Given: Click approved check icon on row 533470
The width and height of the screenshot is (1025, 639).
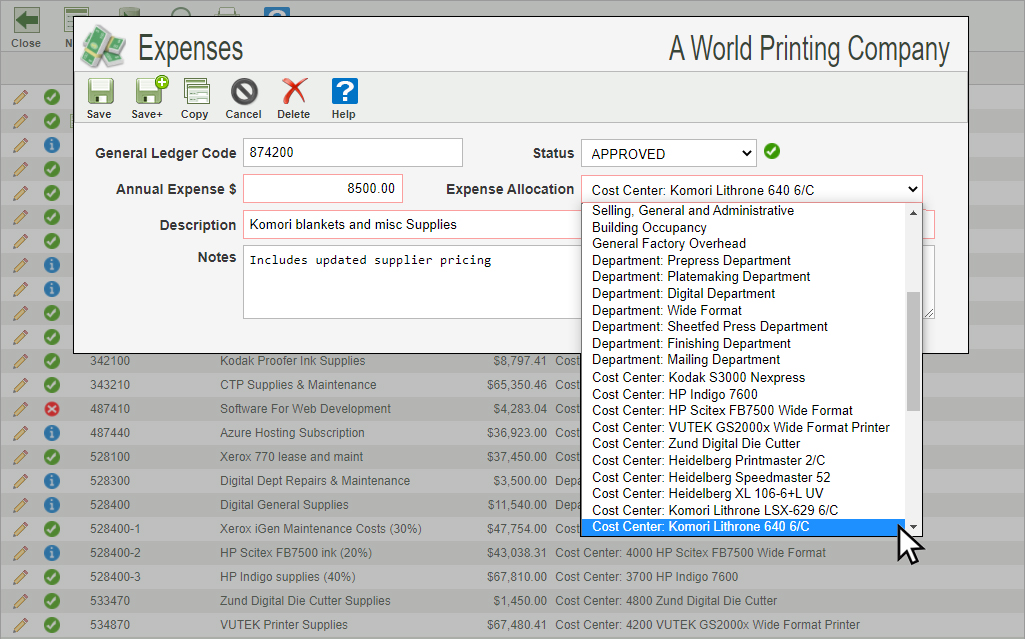Looking at the screenshot, I should click(52, 600).
